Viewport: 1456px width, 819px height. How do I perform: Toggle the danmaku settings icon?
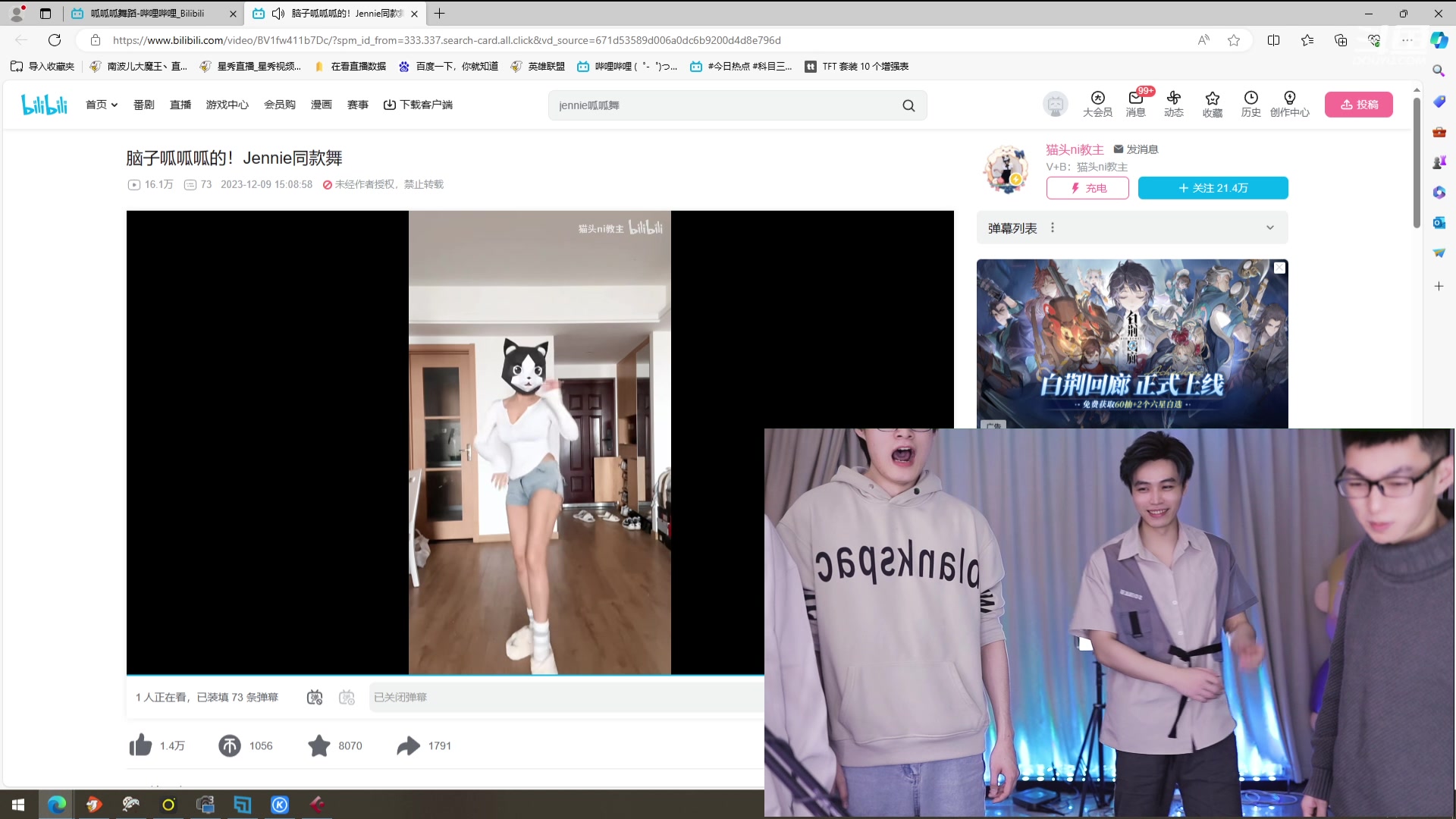[x=347, y=697]
